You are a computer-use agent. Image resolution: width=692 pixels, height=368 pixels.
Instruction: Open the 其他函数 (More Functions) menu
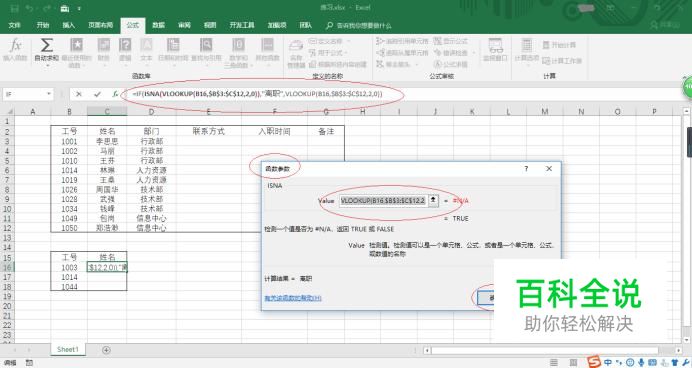[267, 49]
